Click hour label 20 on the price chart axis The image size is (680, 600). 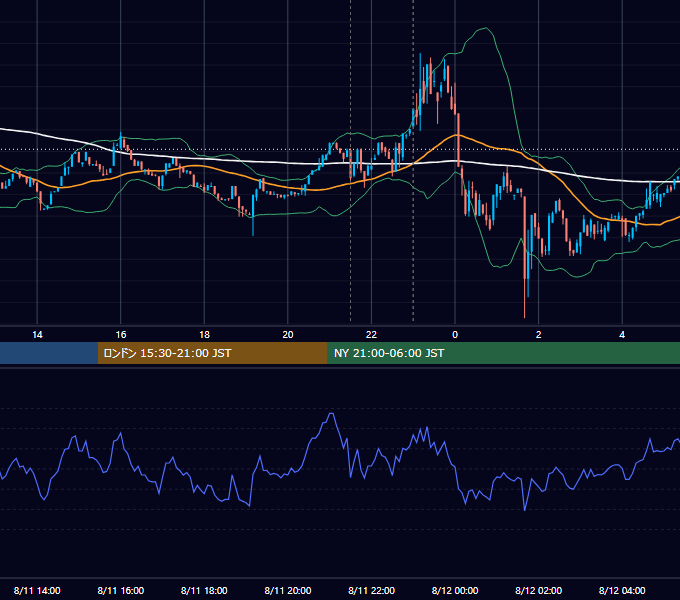point(288,335)
